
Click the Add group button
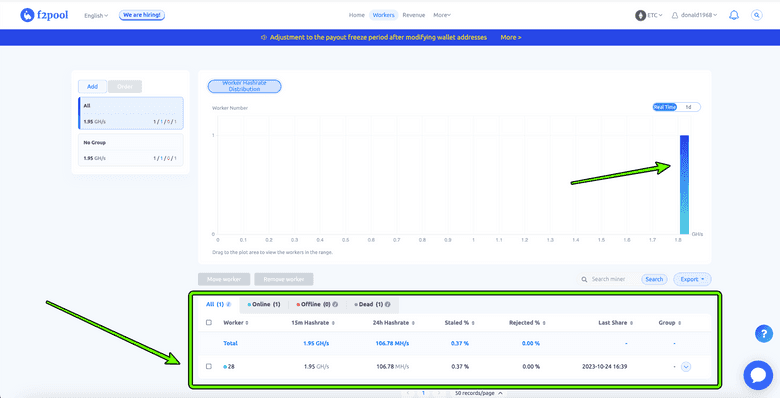pos(93,87)
